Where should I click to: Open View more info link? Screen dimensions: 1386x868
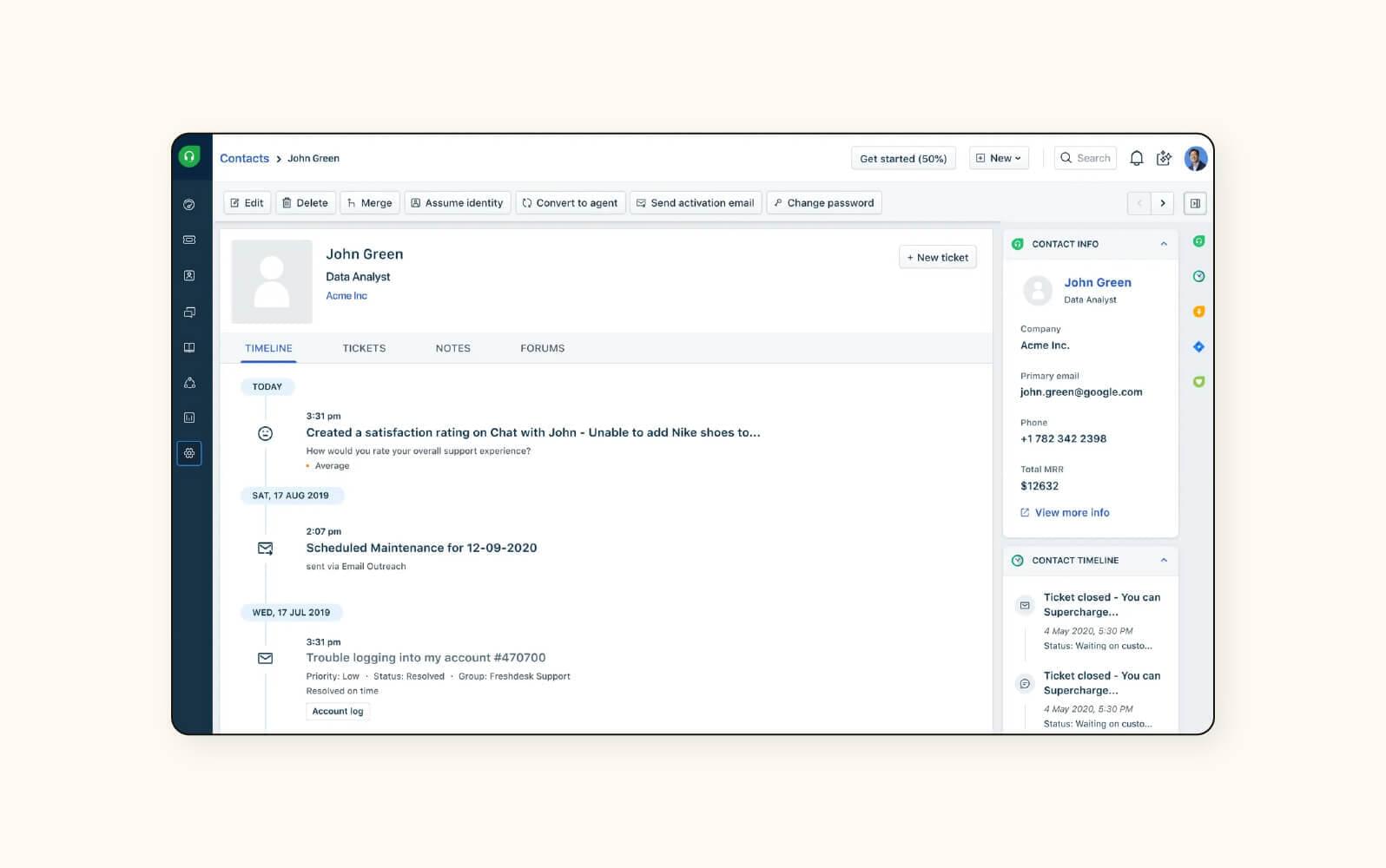[1065, 513]
